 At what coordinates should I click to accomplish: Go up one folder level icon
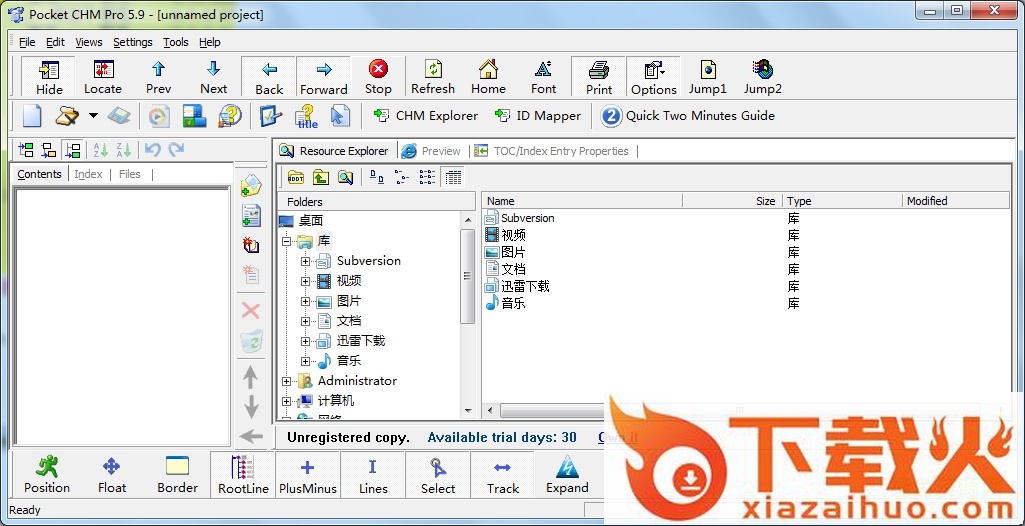320,177
